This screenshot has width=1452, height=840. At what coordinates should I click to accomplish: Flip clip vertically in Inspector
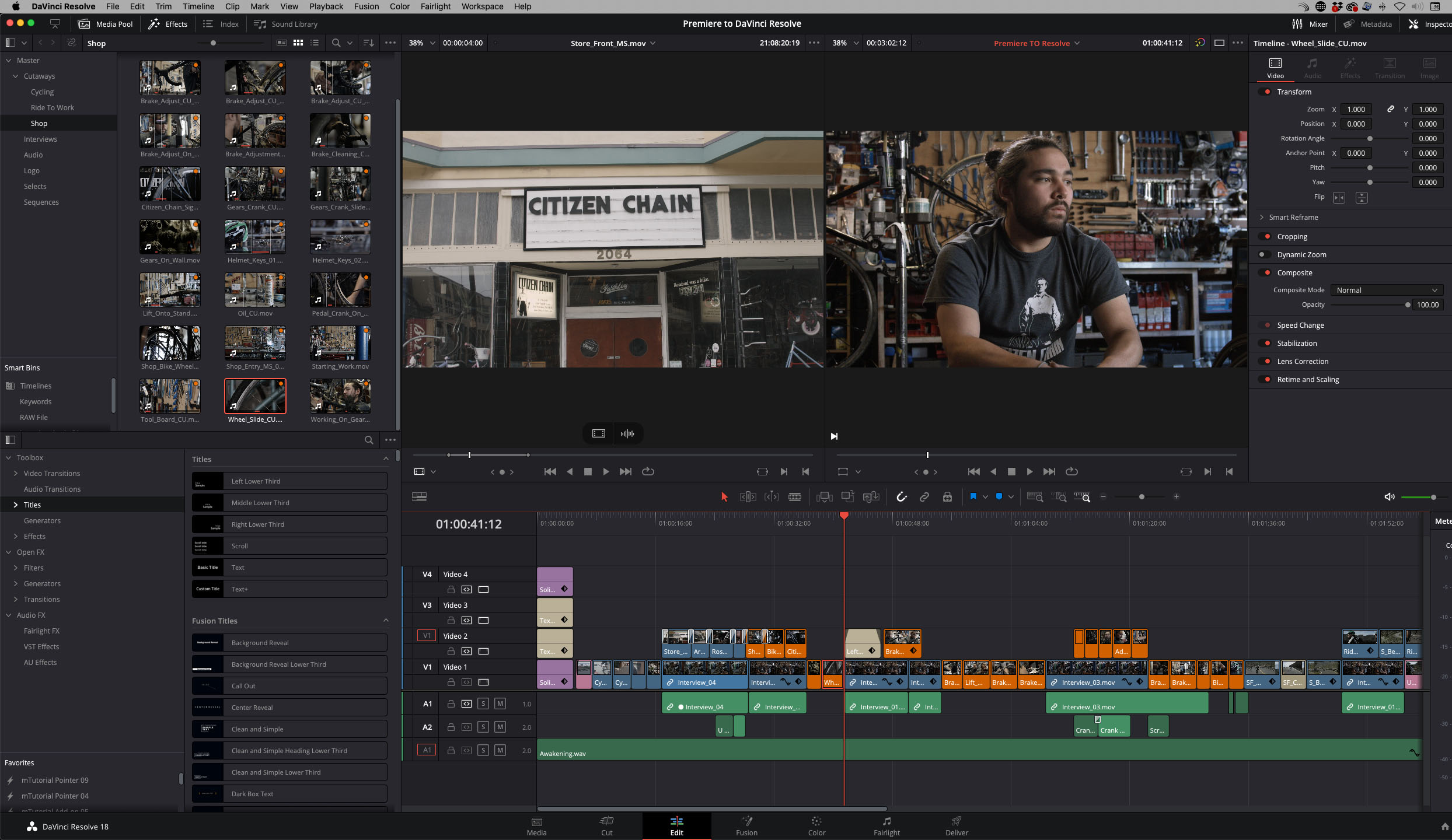tap(1362, 198)
